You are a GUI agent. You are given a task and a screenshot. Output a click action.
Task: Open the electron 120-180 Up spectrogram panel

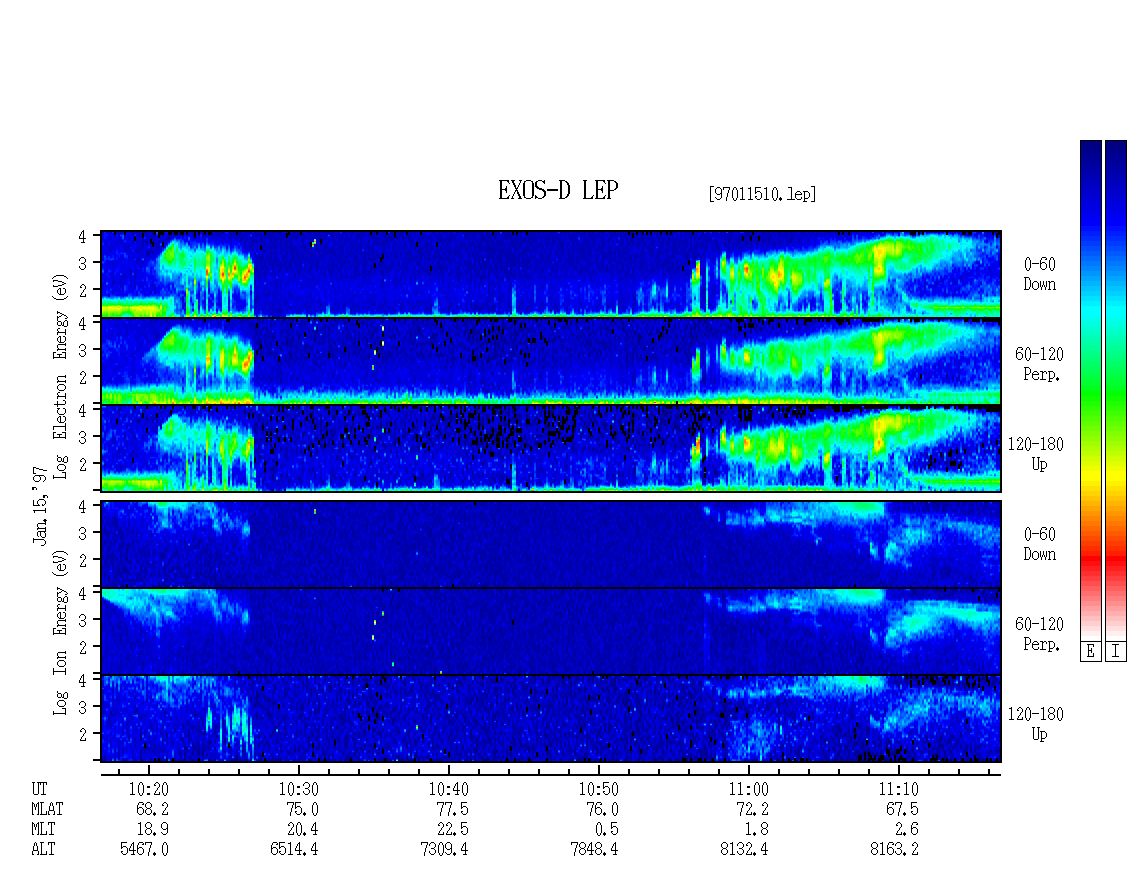551,448
